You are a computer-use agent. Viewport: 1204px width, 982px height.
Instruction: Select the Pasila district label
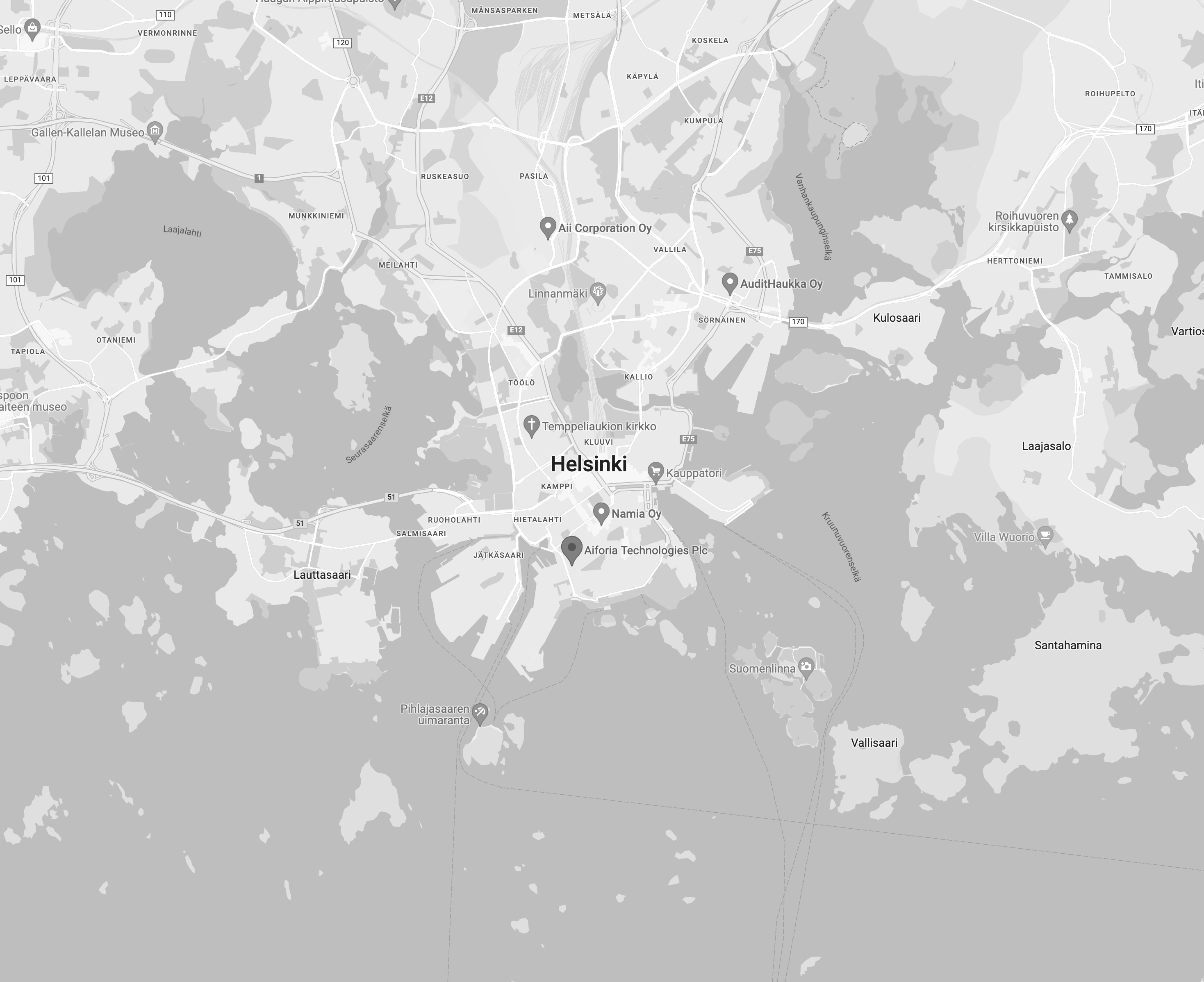pyautogui.click(x=534, y=176)
